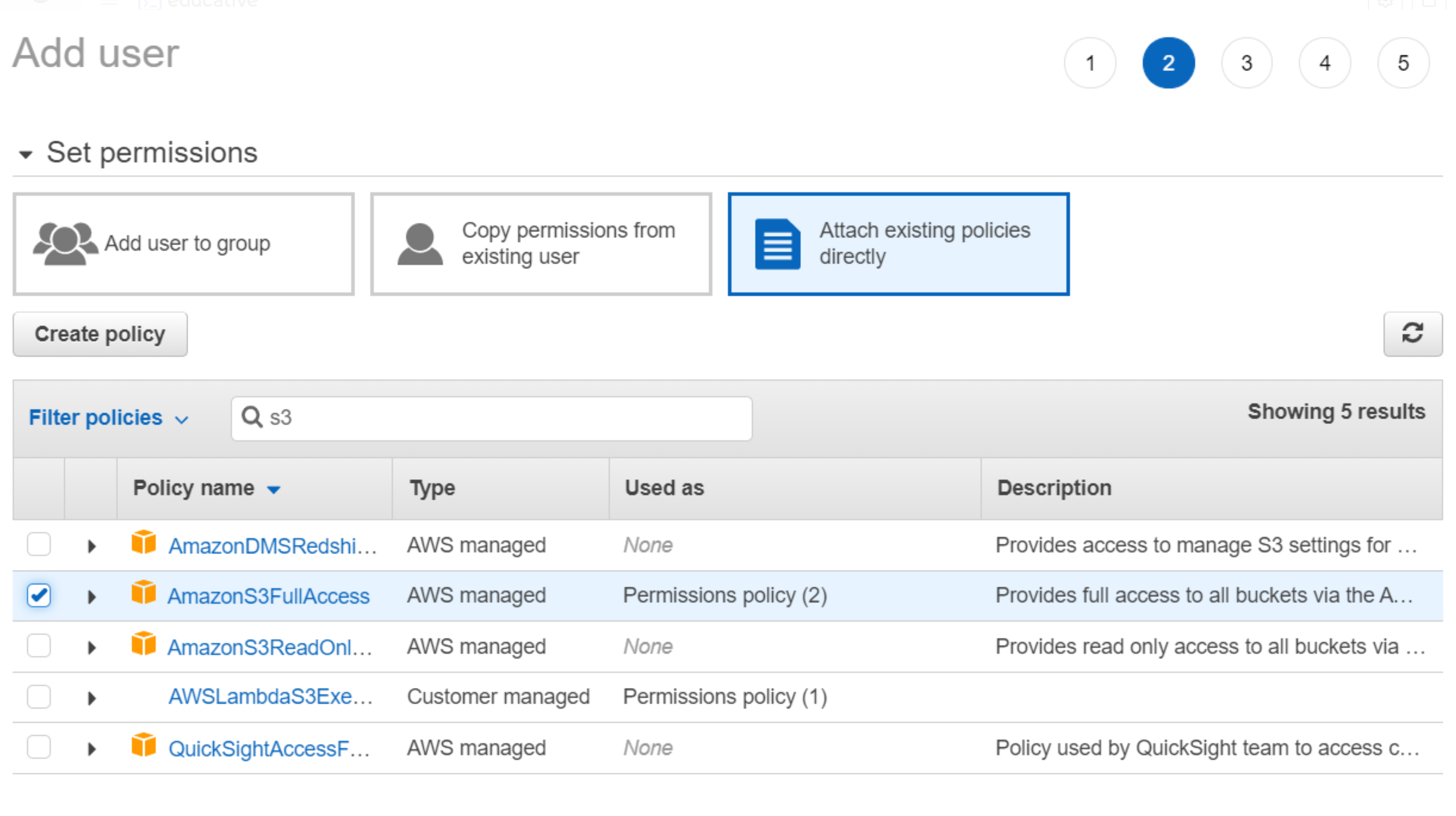Jump to step 4 in wizard
Image resolution: width=1456 pixels, height=816 pixels.
click(1325, 63)
